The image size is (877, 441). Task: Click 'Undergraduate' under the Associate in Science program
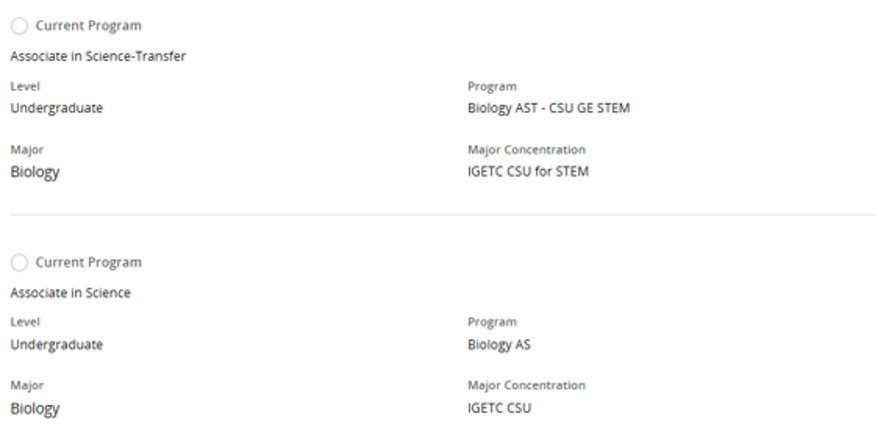pos(56,345)
